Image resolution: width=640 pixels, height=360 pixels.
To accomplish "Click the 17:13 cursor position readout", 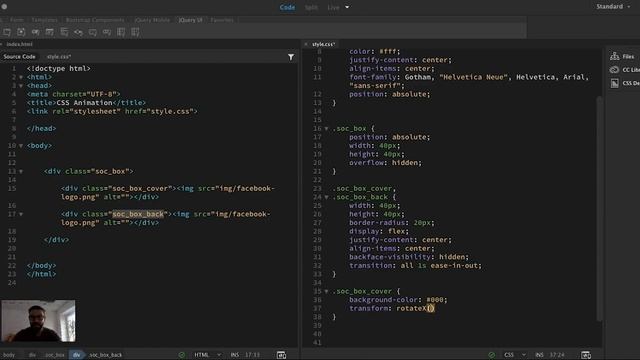I will point(252,355).
